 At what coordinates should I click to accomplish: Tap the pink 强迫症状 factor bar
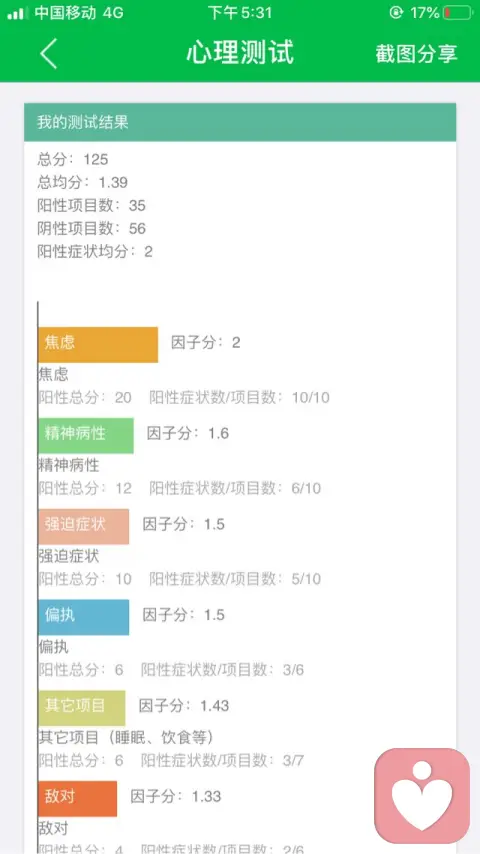tap(84, 527)
